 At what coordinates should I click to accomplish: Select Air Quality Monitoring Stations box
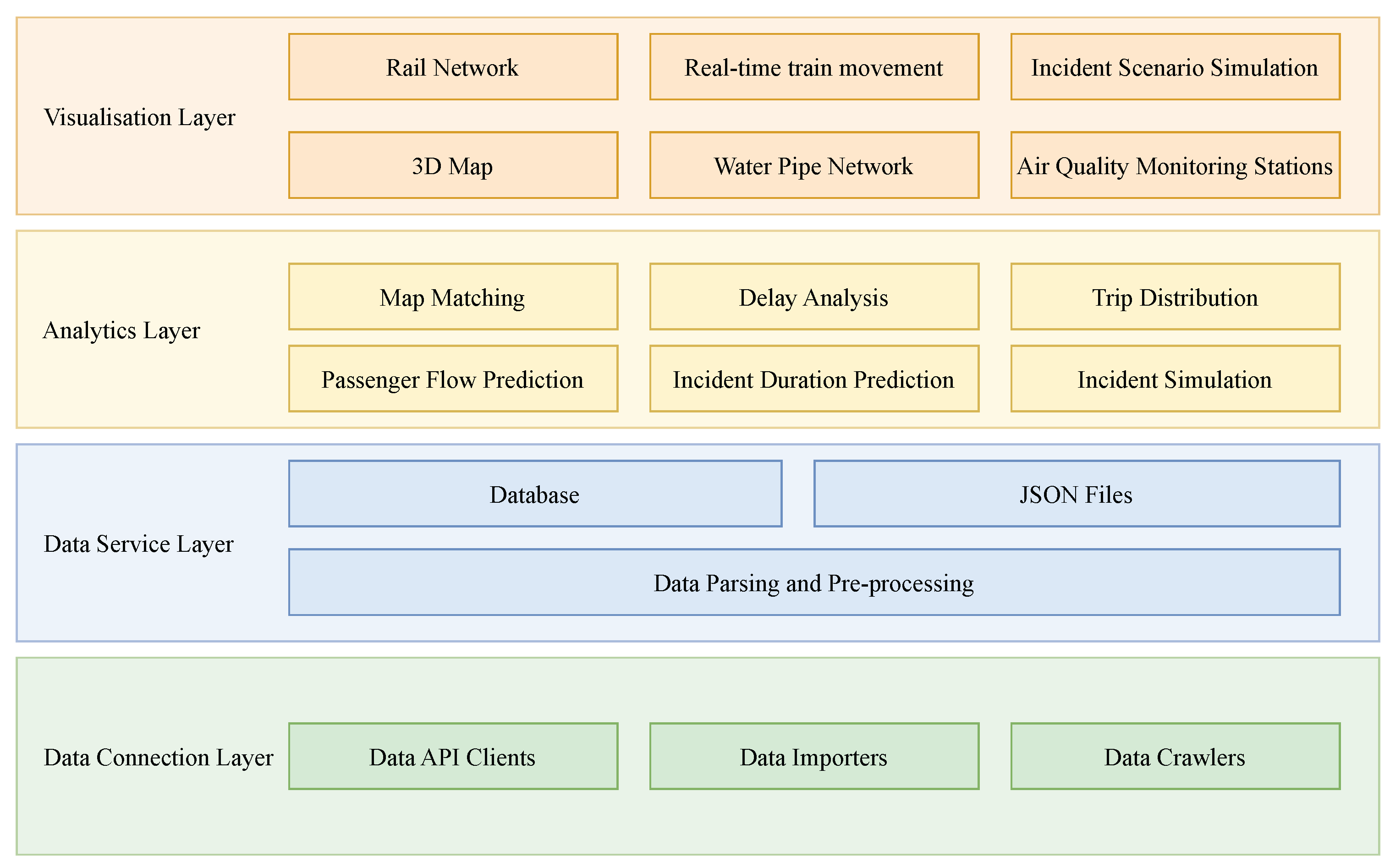click(x=1175, y=165)
